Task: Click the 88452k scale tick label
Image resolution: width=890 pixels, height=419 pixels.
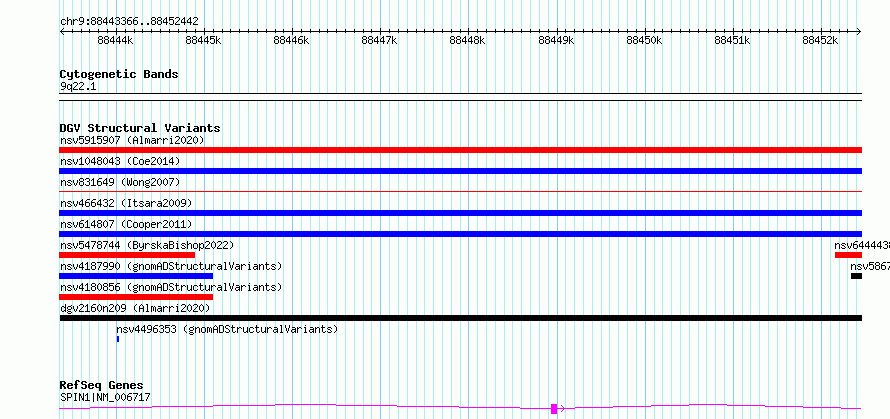Action: [821, 40]
